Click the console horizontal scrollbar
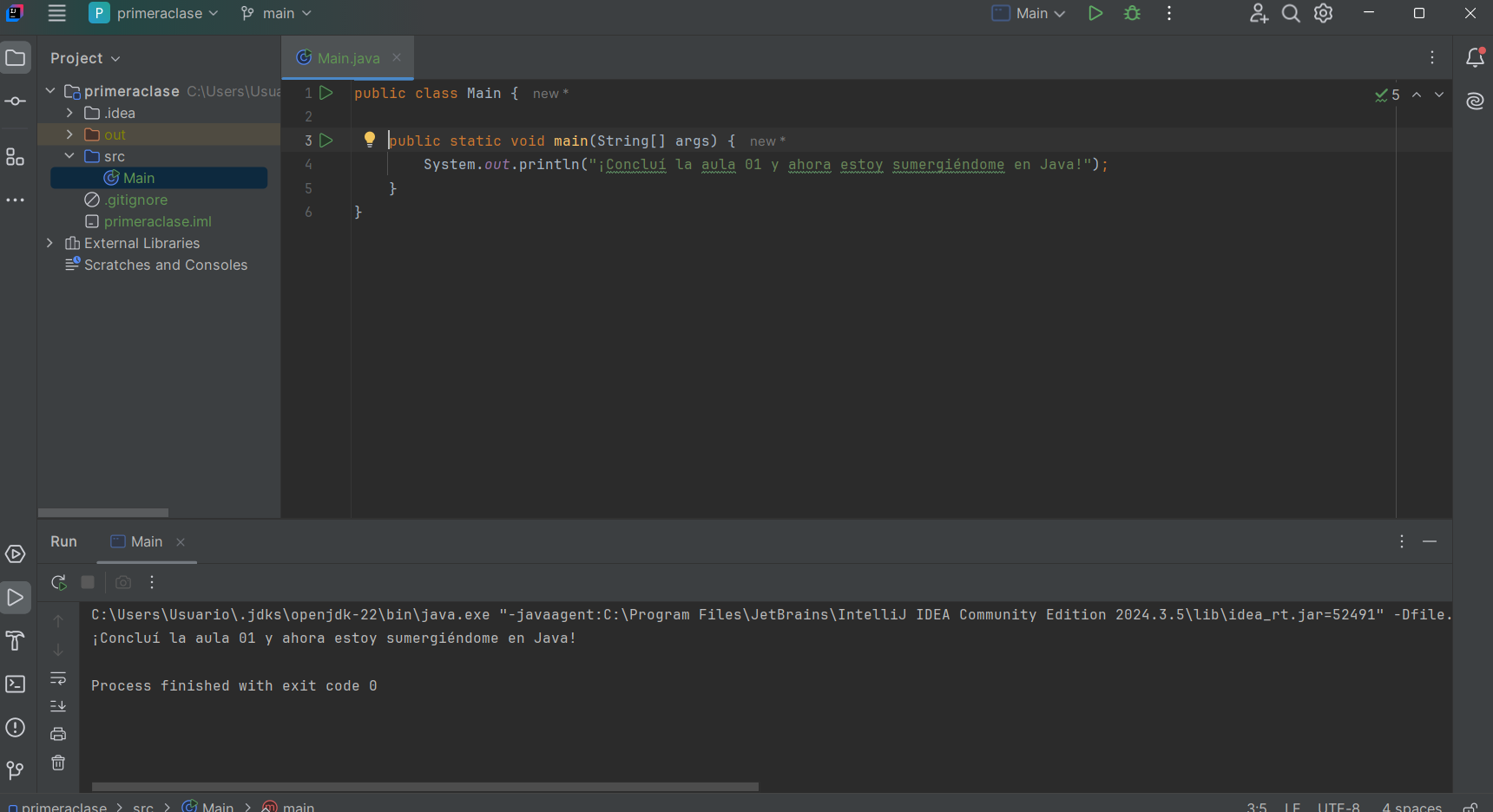The image size is (1493, 812). 425,787
